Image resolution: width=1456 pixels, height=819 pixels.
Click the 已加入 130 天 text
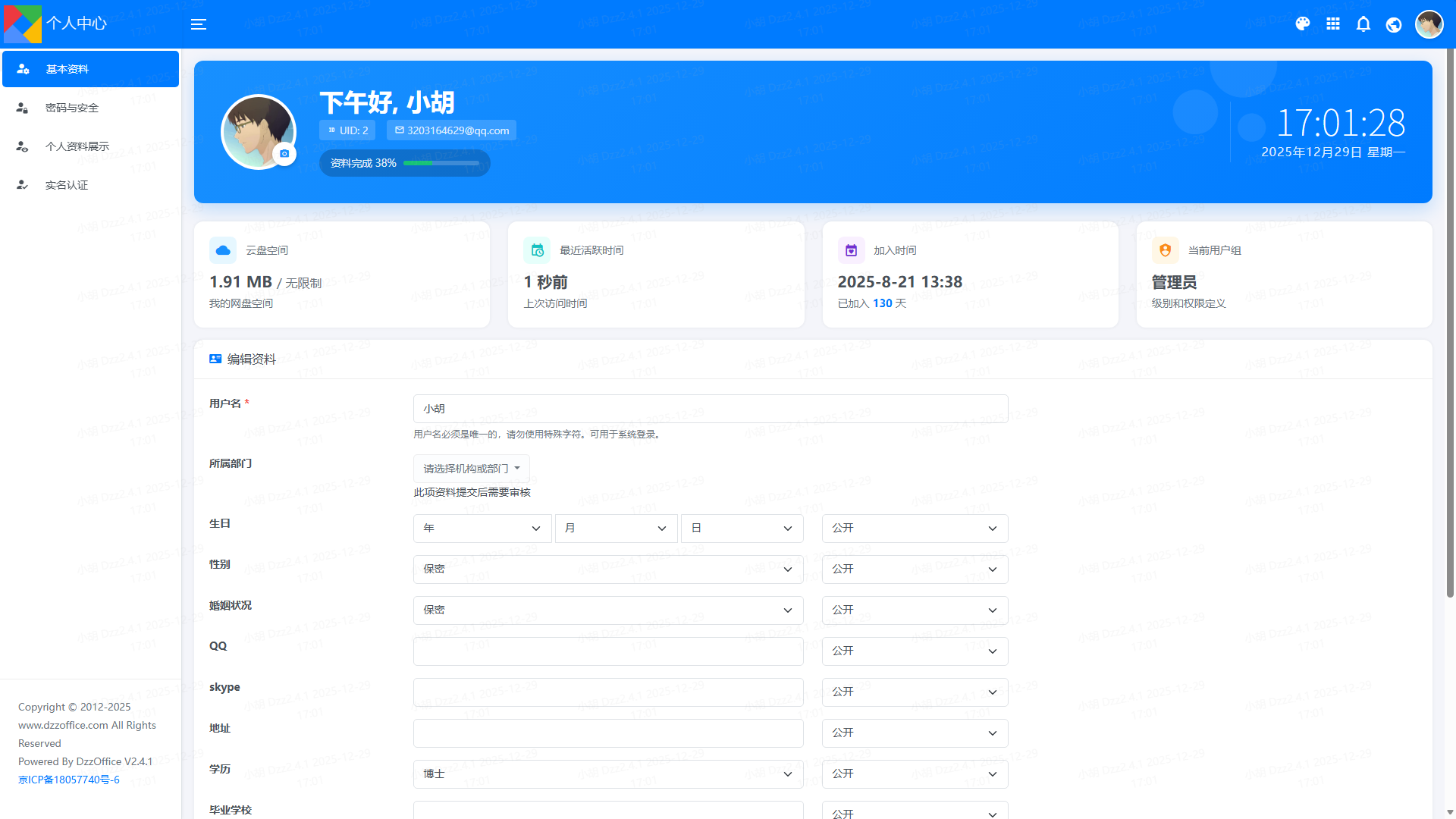pos(872,303)
